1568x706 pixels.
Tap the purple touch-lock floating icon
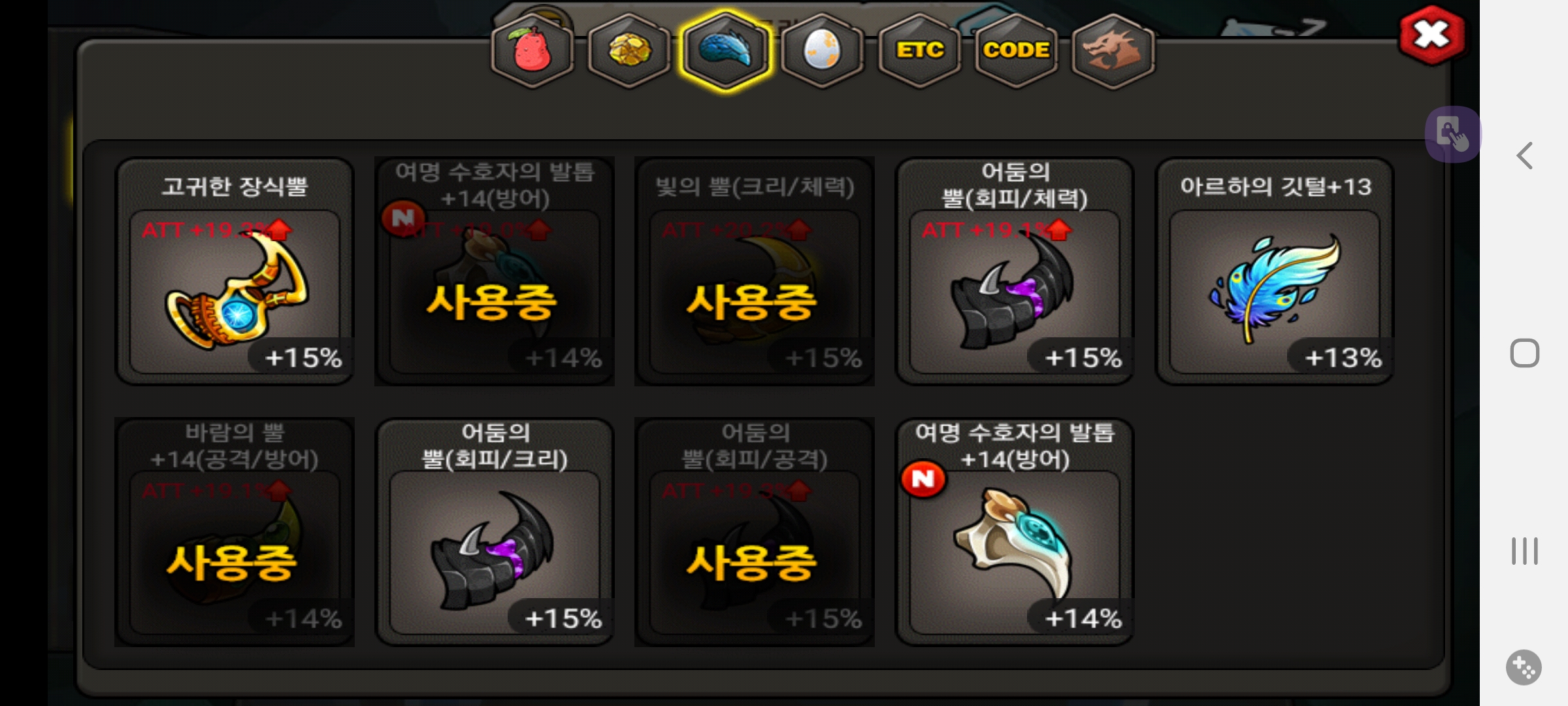tap(1453, 135)
